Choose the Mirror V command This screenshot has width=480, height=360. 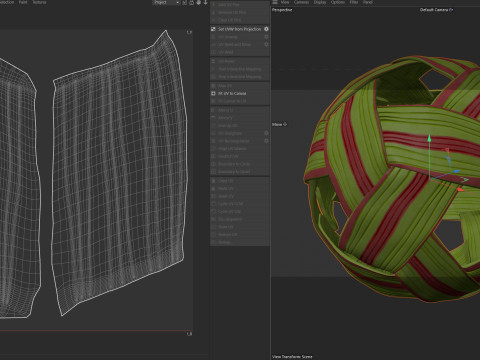pos(239,118)
